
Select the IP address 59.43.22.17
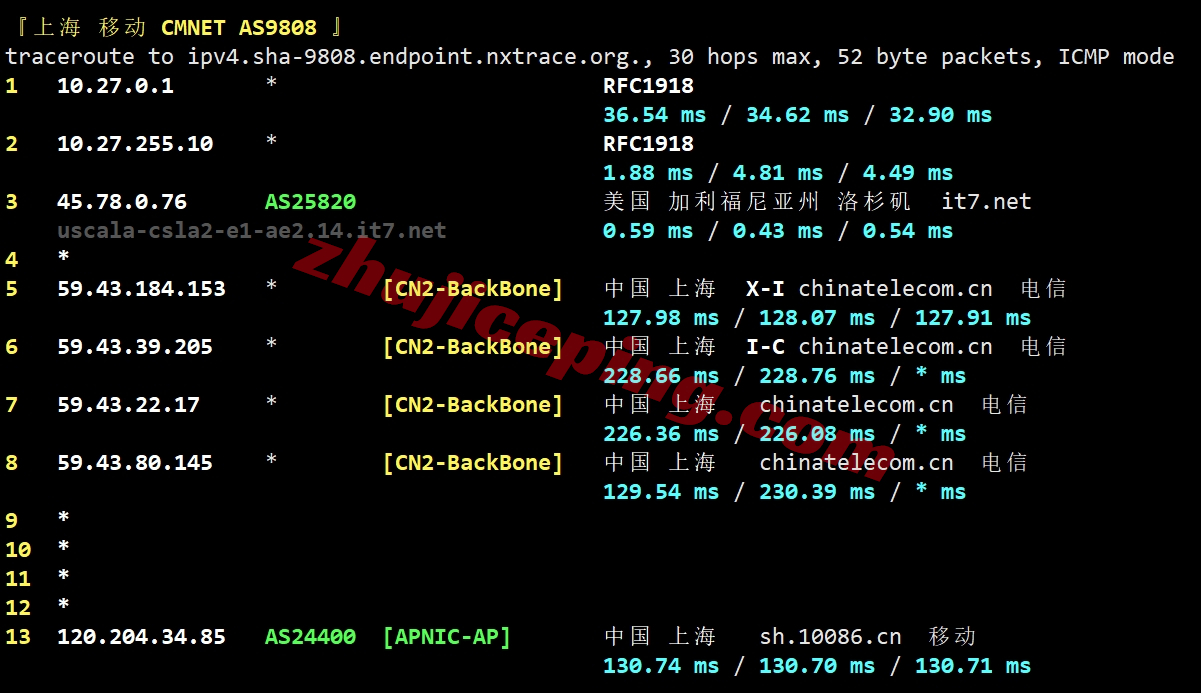click(x=128, y=405)
